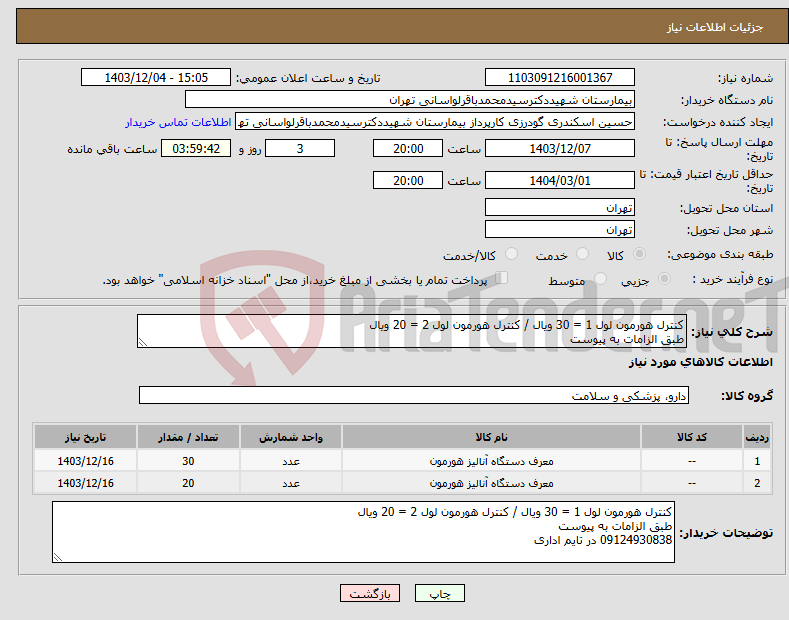The width and height of the screenshot is (789, 620).
Task: Click the نام کالا column header
Action: point(492,437)
